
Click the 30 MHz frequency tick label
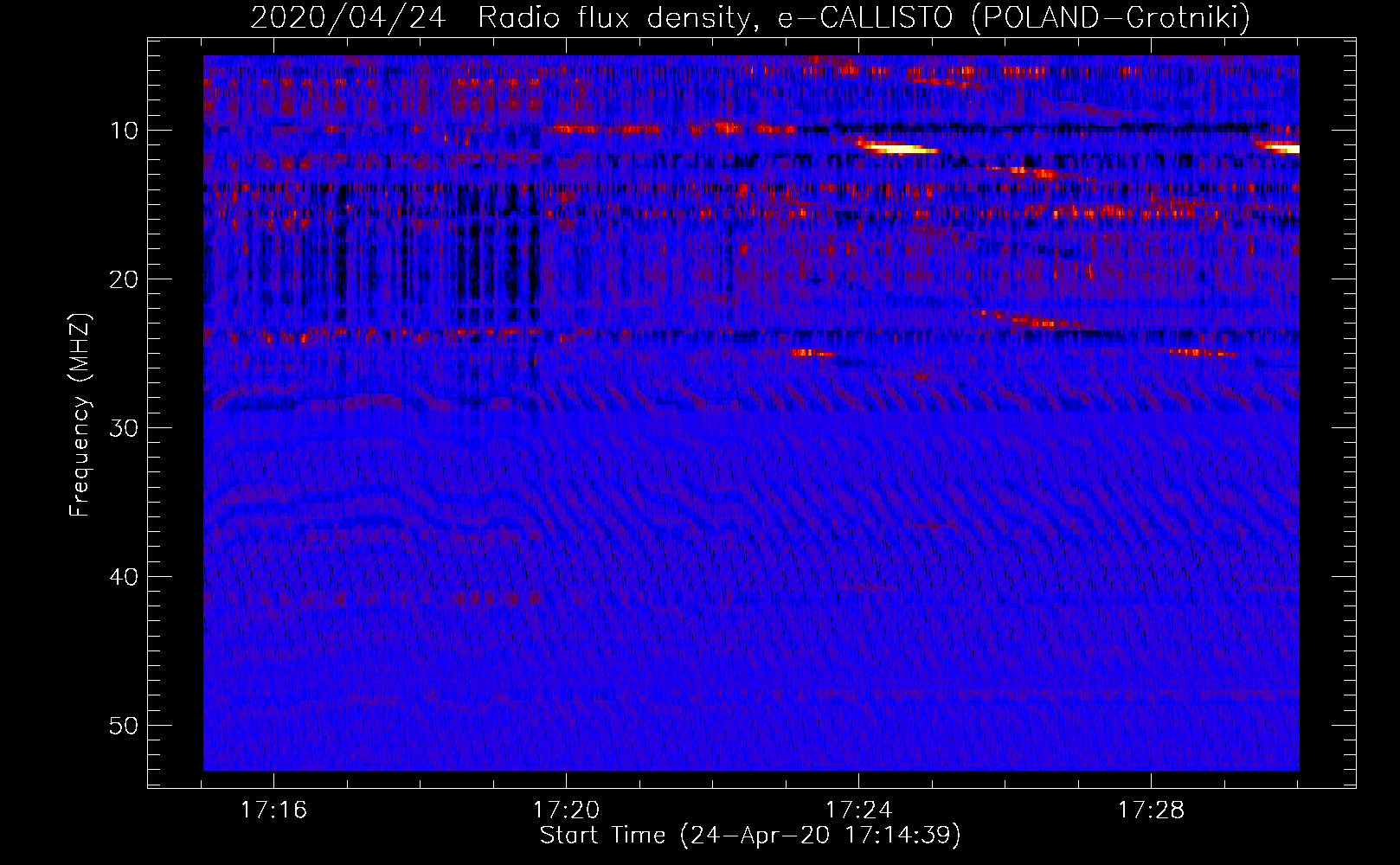(124, 428)
